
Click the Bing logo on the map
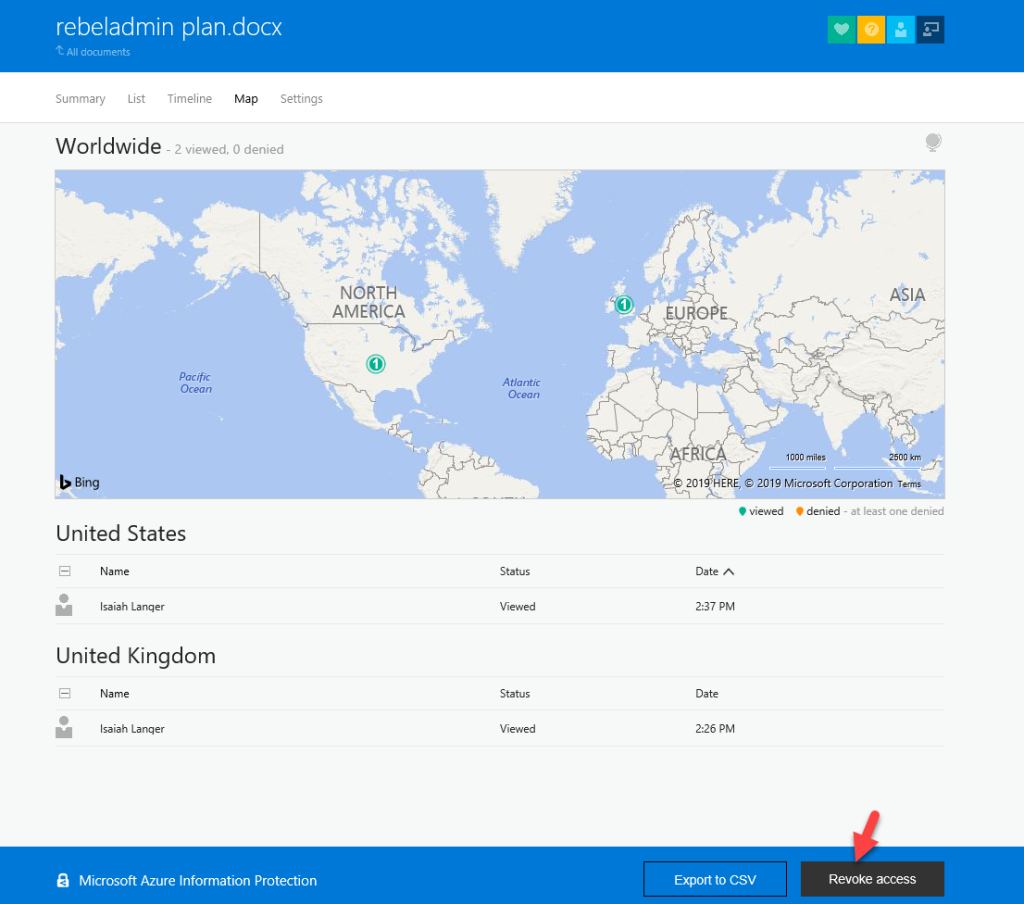click(x=78, y=482)
